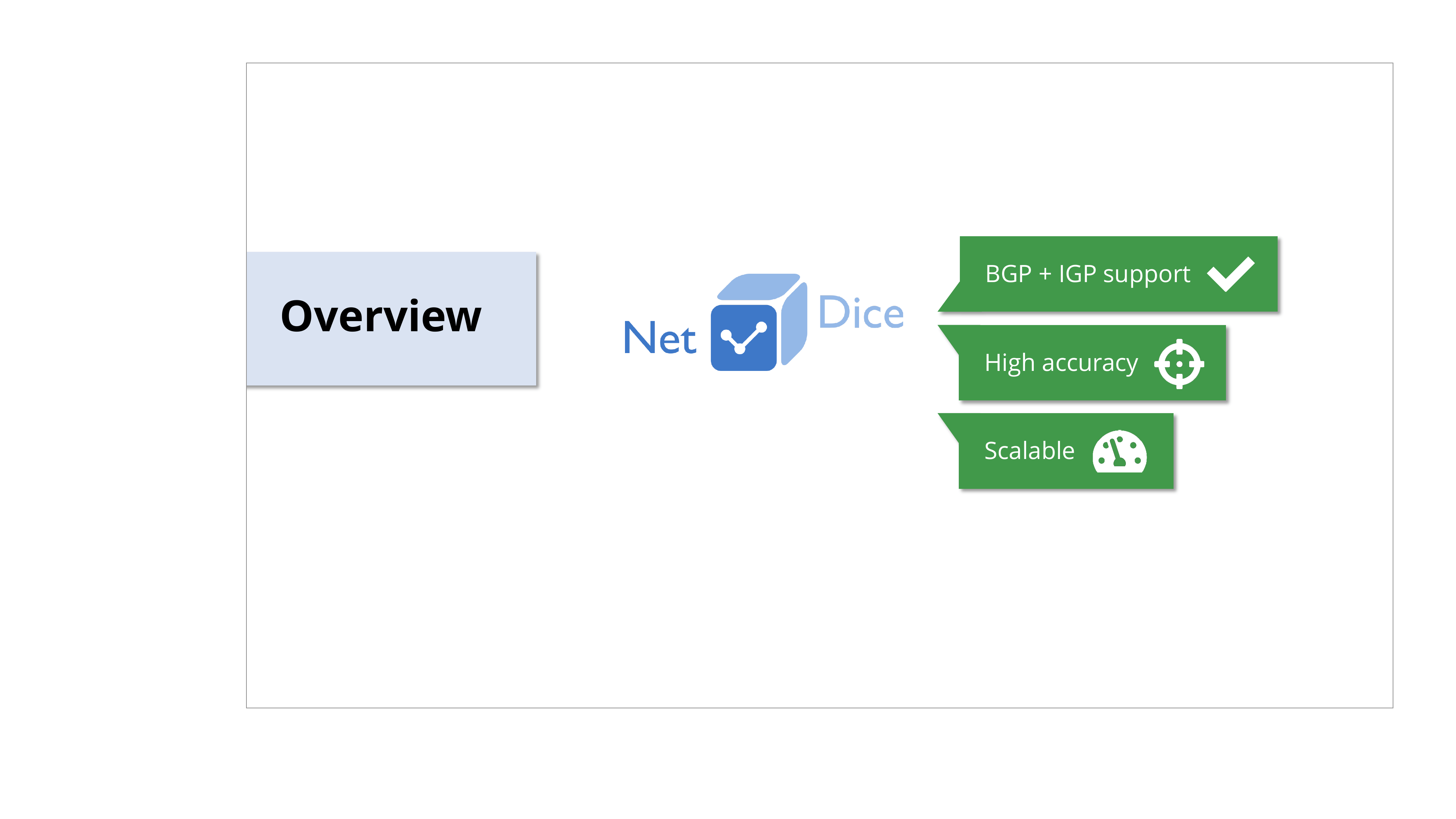Click the leftmost white node on the cube logo
Screen dimensions: 1456x819
[x=726, y=336]
